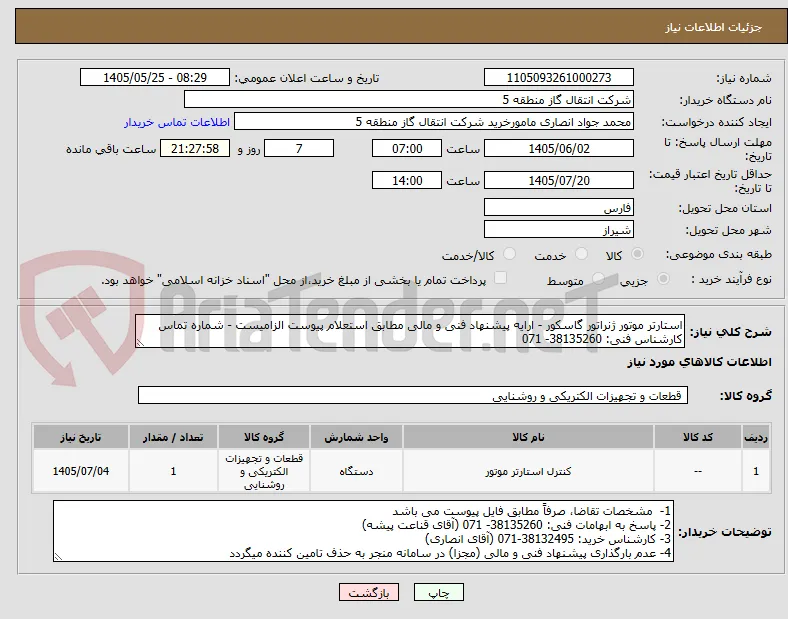Select the جزیی purchase type radio

(x=663, y=278)
